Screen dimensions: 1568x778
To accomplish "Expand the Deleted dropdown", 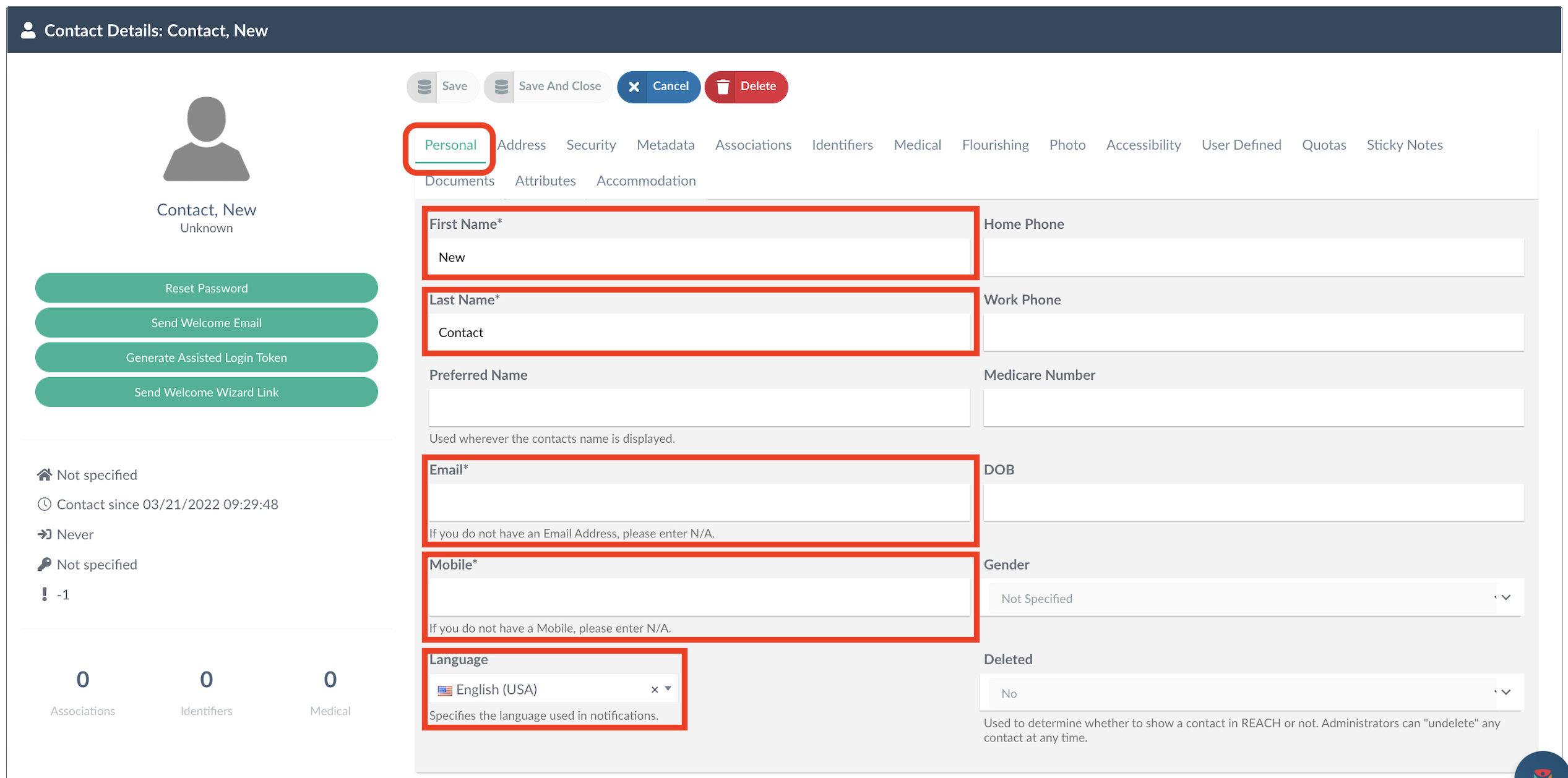I will coord(1506,693).
